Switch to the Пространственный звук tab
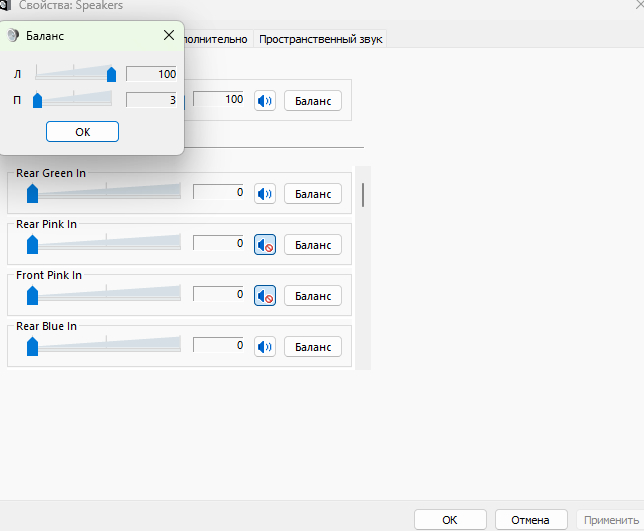Screen dimensions: 644x531 click(x=320, y=39)
